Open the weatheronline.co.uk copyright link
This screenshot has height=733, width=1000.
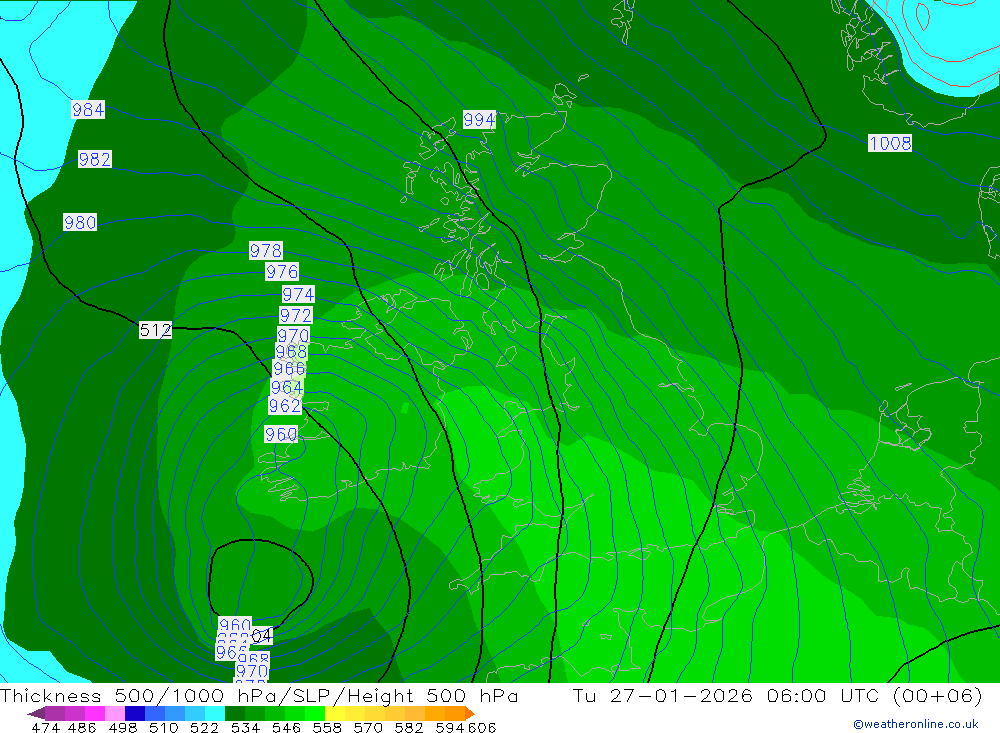click(x=916, y=724)
